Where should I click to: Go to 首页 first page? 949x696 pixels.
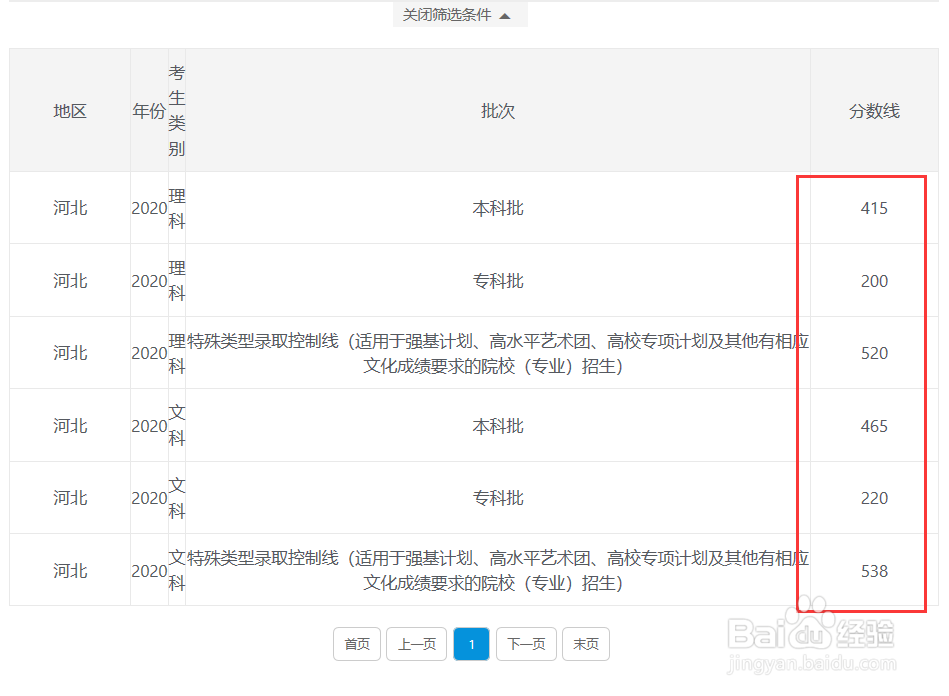pos(356,644)
